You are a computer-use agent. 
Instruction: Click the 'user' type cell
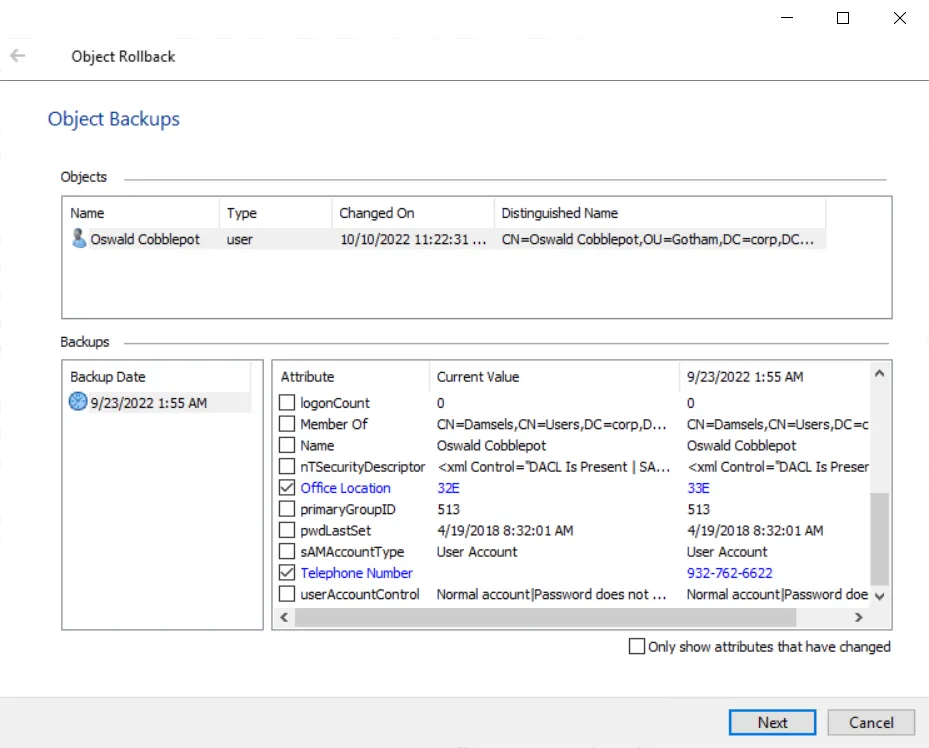pos(239,240)
